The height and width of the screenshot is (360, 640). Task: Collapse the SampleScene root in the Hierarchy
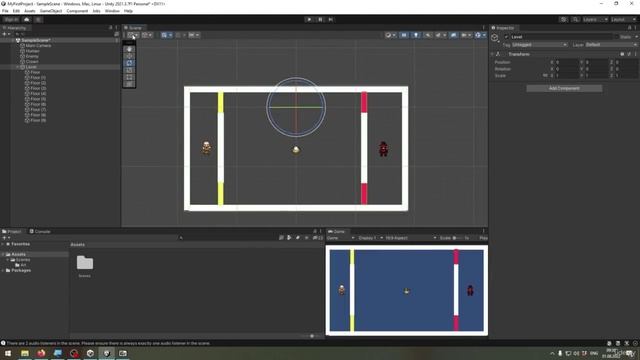[12, 40]
